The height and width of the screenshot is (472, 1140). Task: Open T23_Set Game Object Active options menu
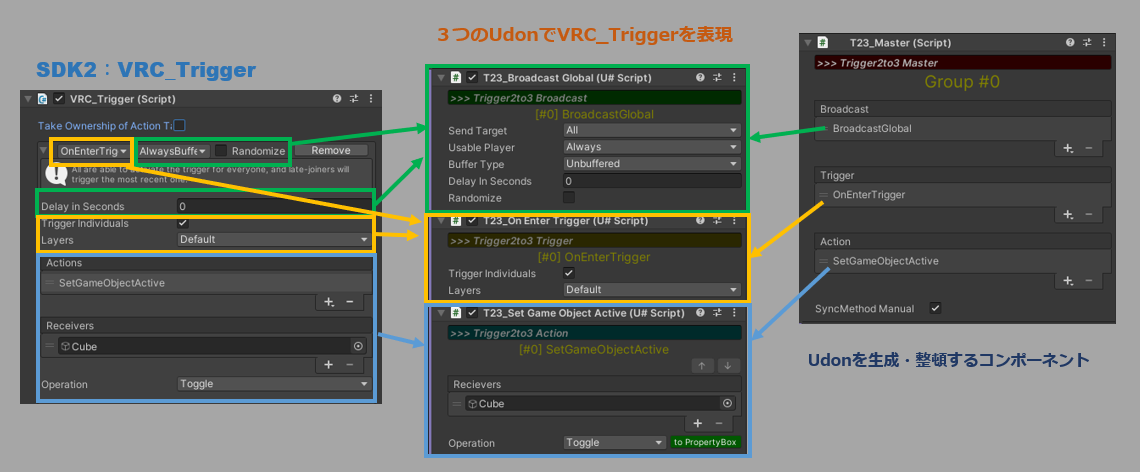734,313
